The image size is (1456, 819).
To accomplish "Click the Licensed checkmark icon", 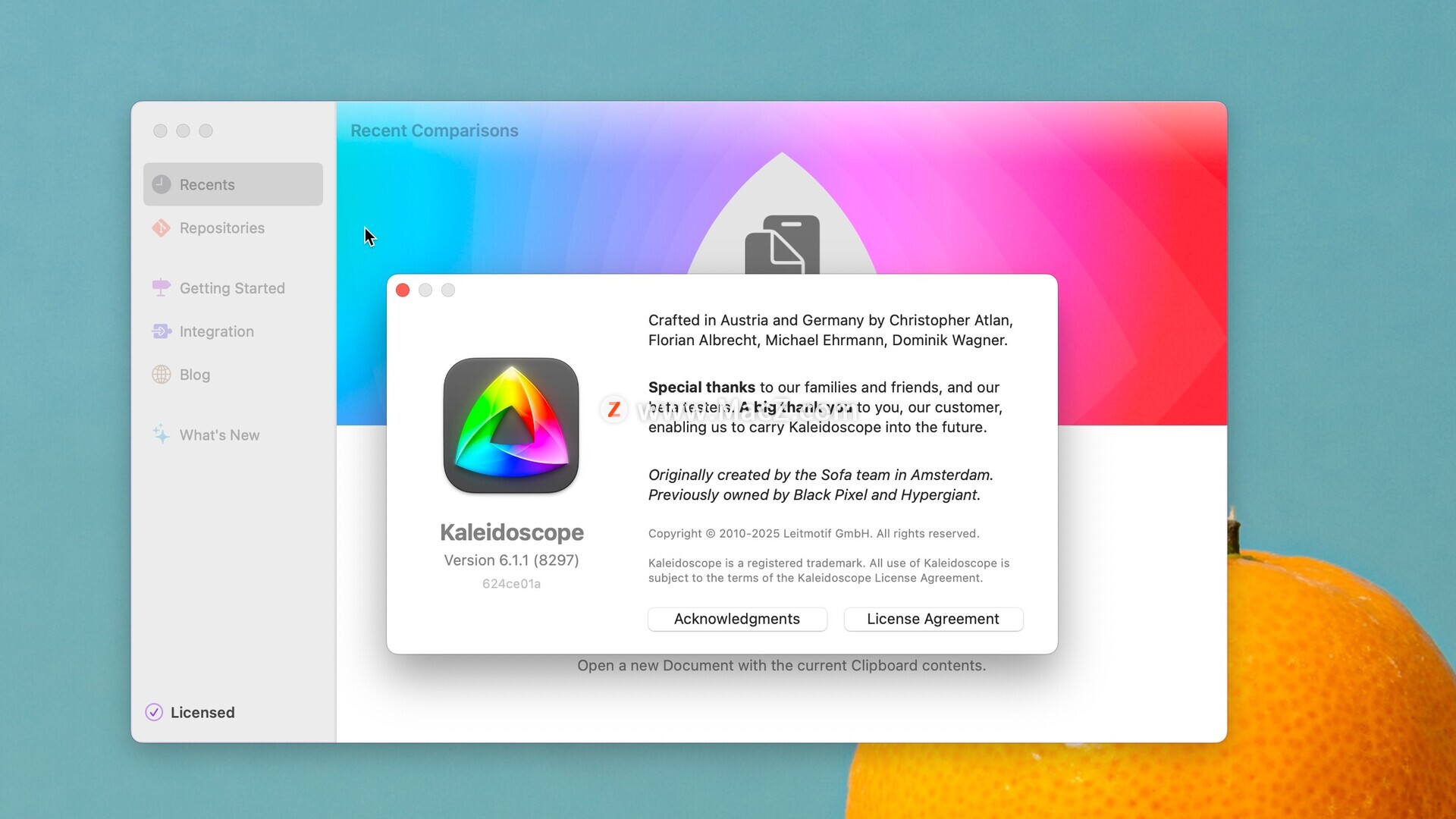I will 154,712.
